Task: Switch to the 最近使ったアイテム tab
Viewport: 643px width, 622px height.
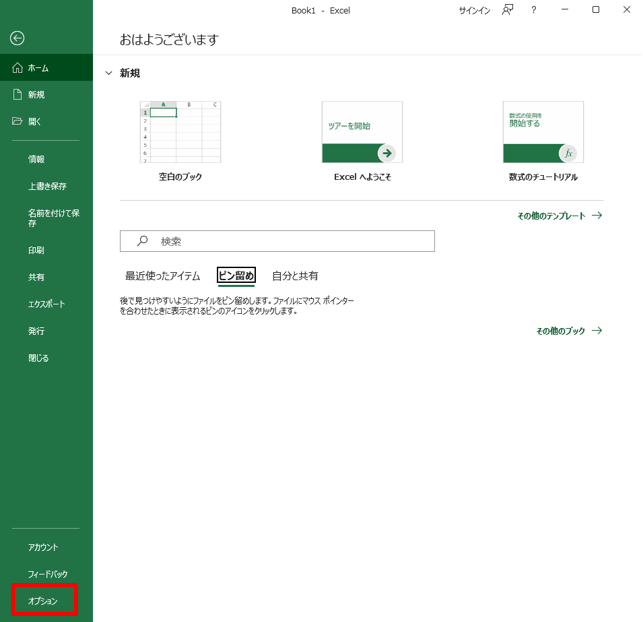Action: [x=162, y=276]
